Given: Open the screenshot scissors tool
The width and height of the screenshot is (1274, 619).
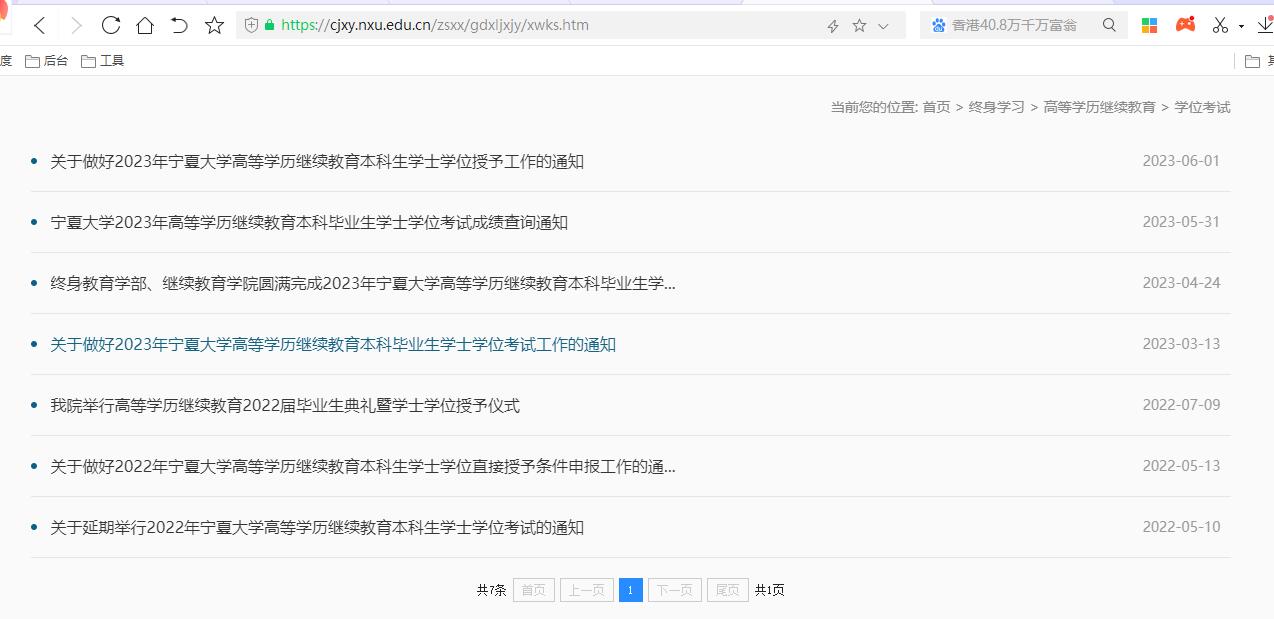Looking at the screenshot, I should pos(1220,25).
